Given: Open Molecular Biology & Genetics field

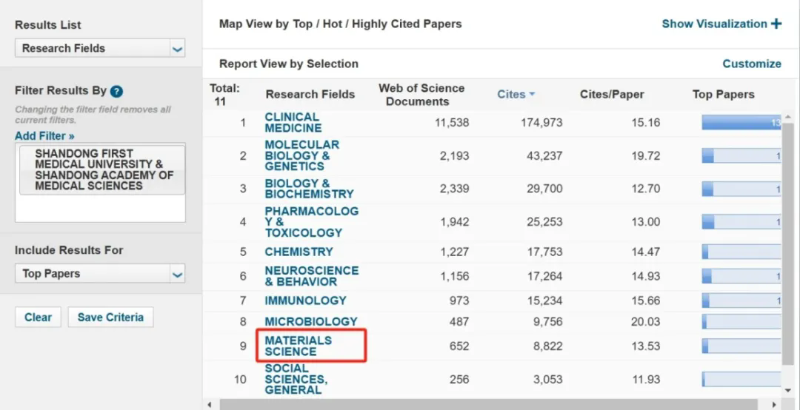Looking at the screenshot, I should click(x=301, y=156).
